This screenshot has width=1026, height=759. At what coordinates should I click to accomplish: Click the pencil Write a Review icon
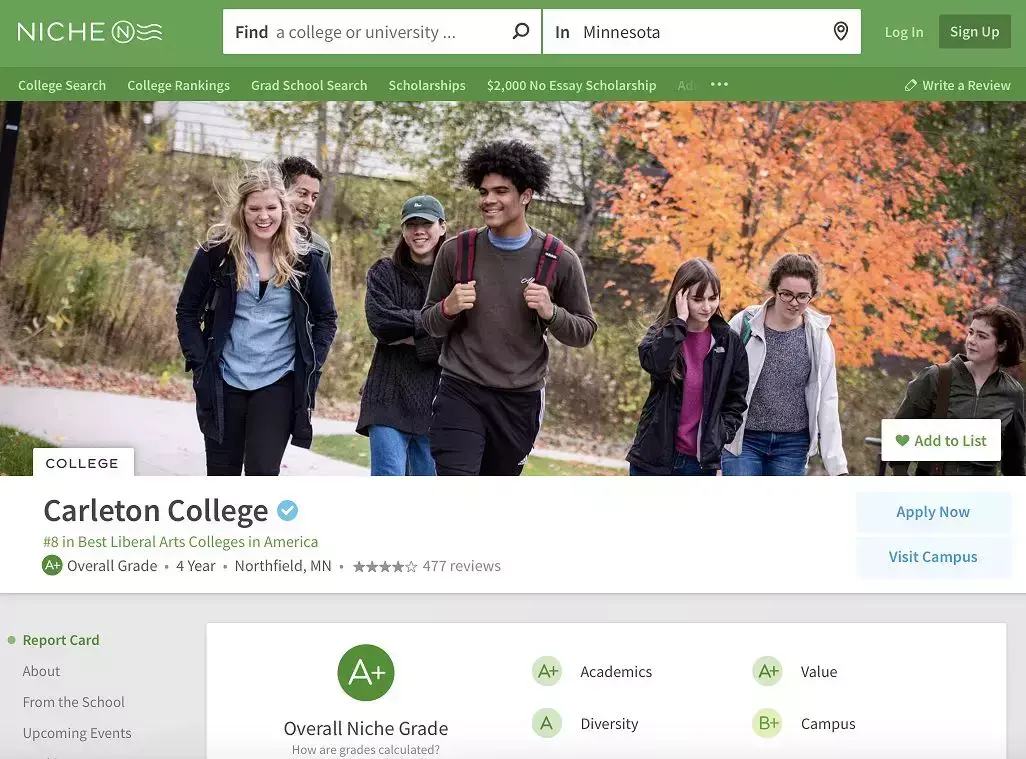coord(910,85)
